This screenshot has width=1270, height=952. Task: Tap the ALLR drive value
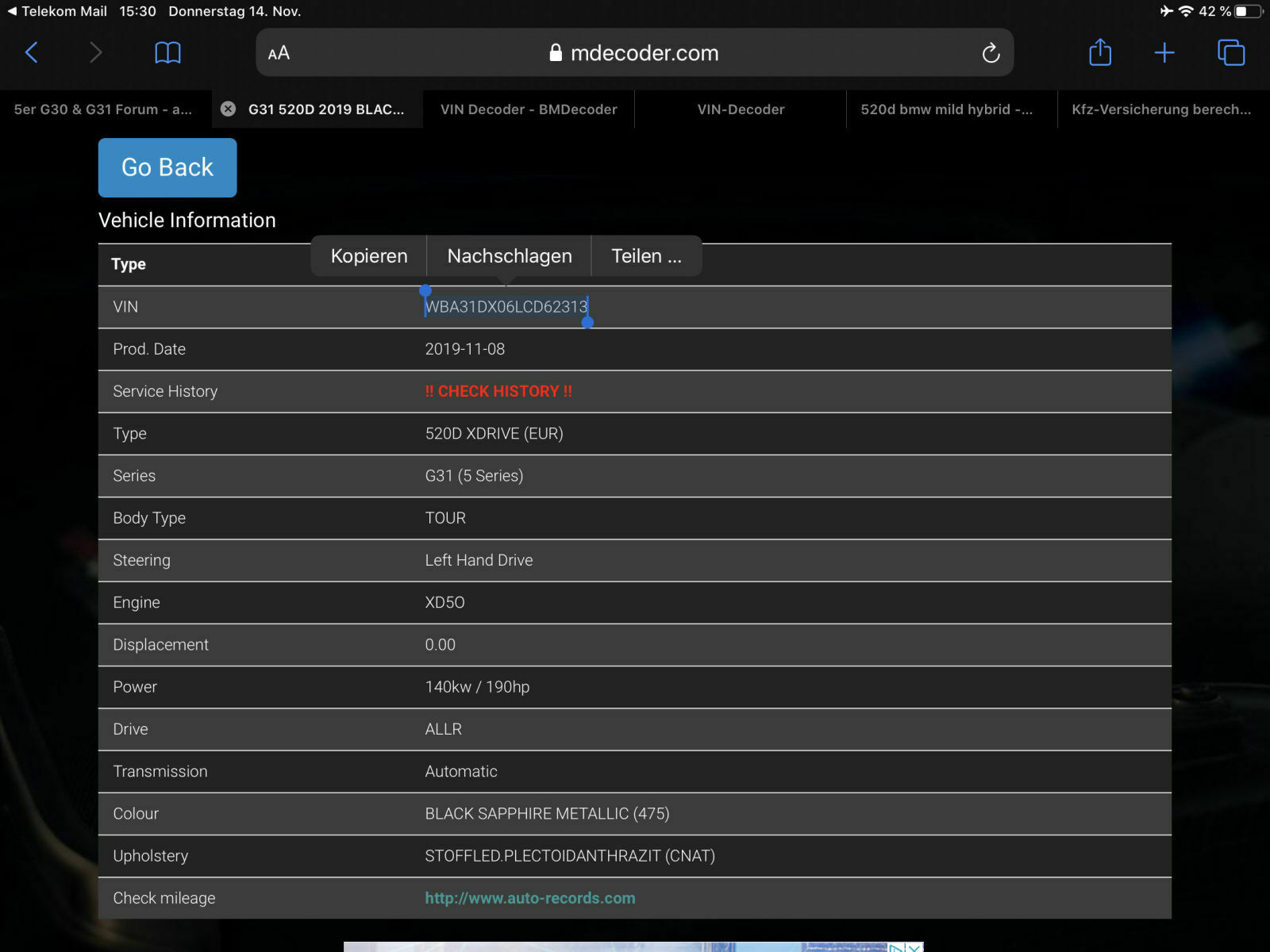coord(443,729)
